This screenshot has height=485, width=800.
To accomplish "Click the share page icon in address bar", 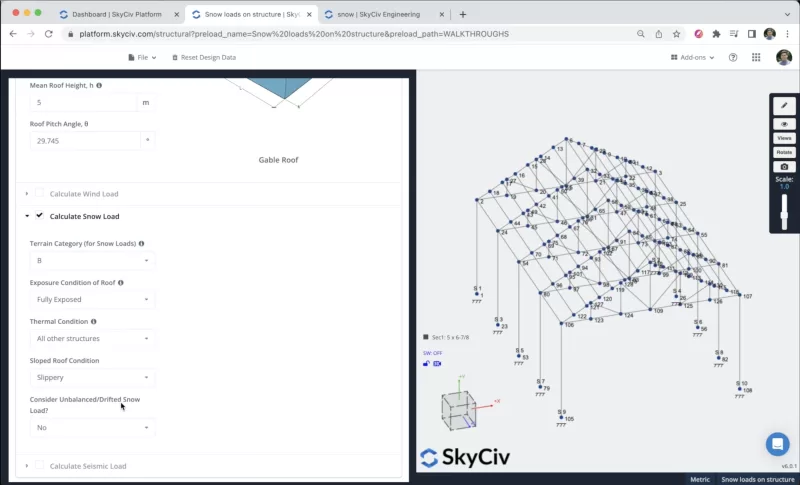I will (659, 34).
